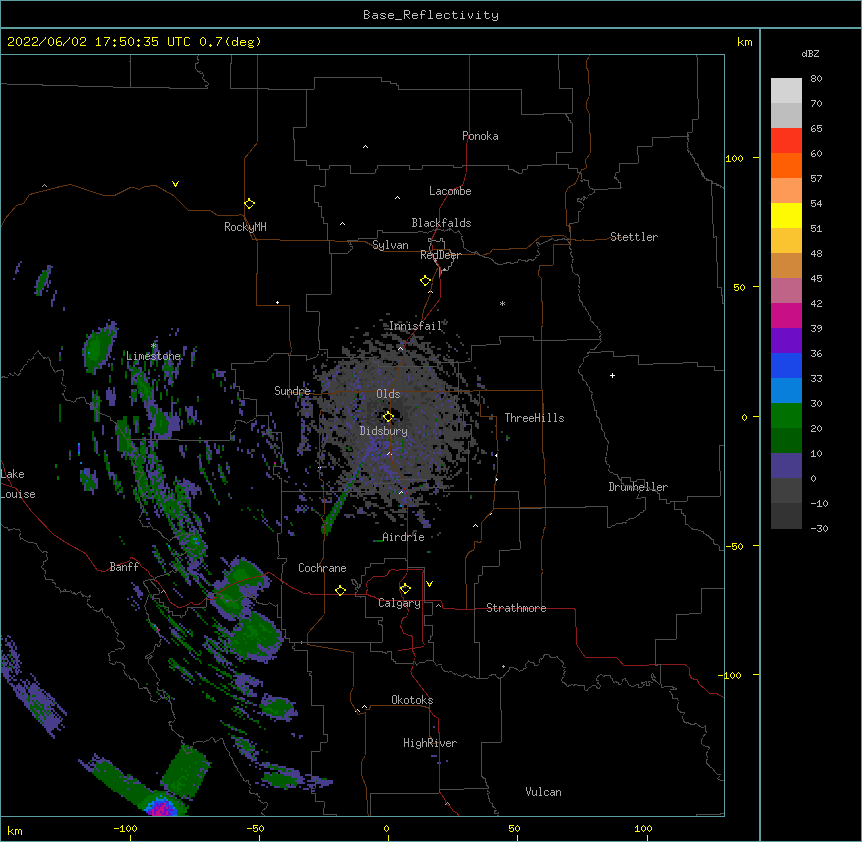Pick the orange 57-60 dBZ legend swatch
This screenshot has width=862, height=842.
786,165
